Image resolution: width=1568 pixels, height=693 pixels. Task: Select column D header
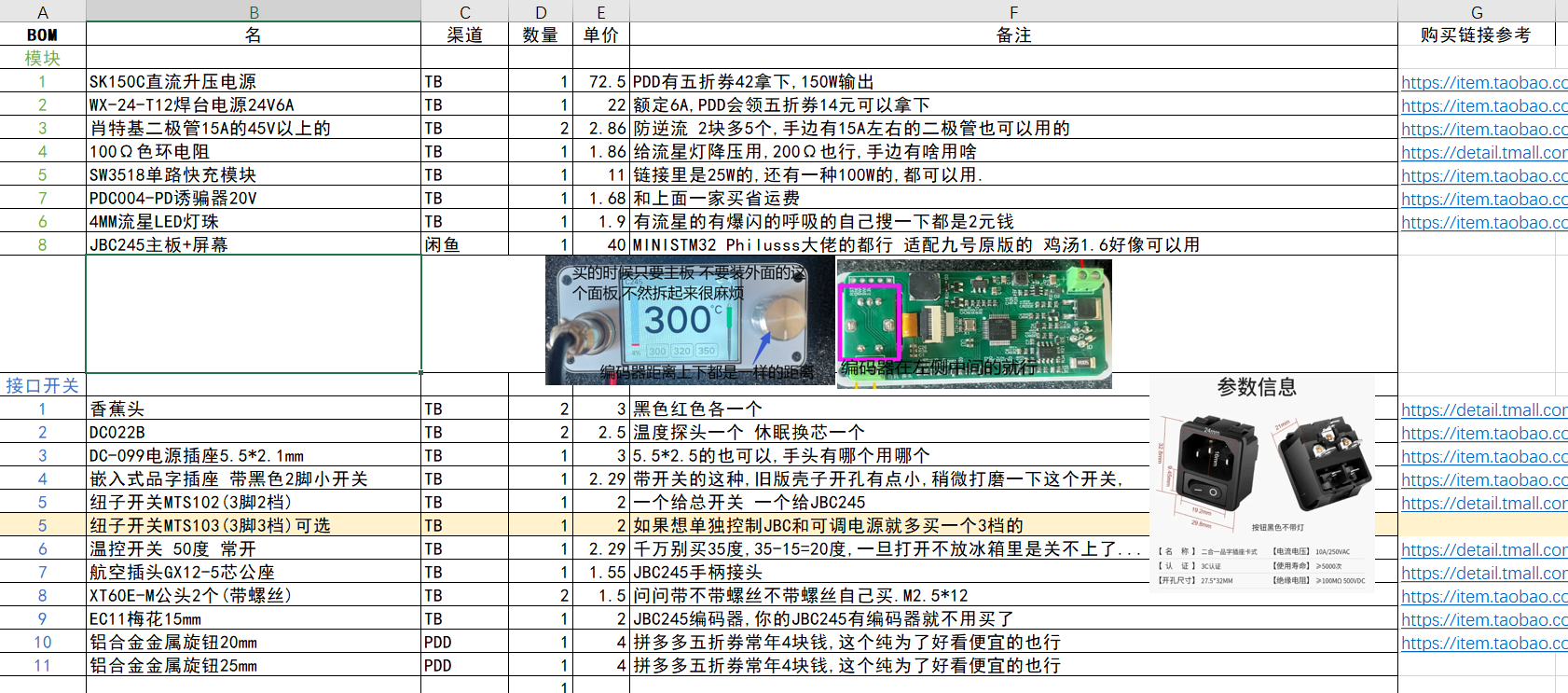point(541,11)
